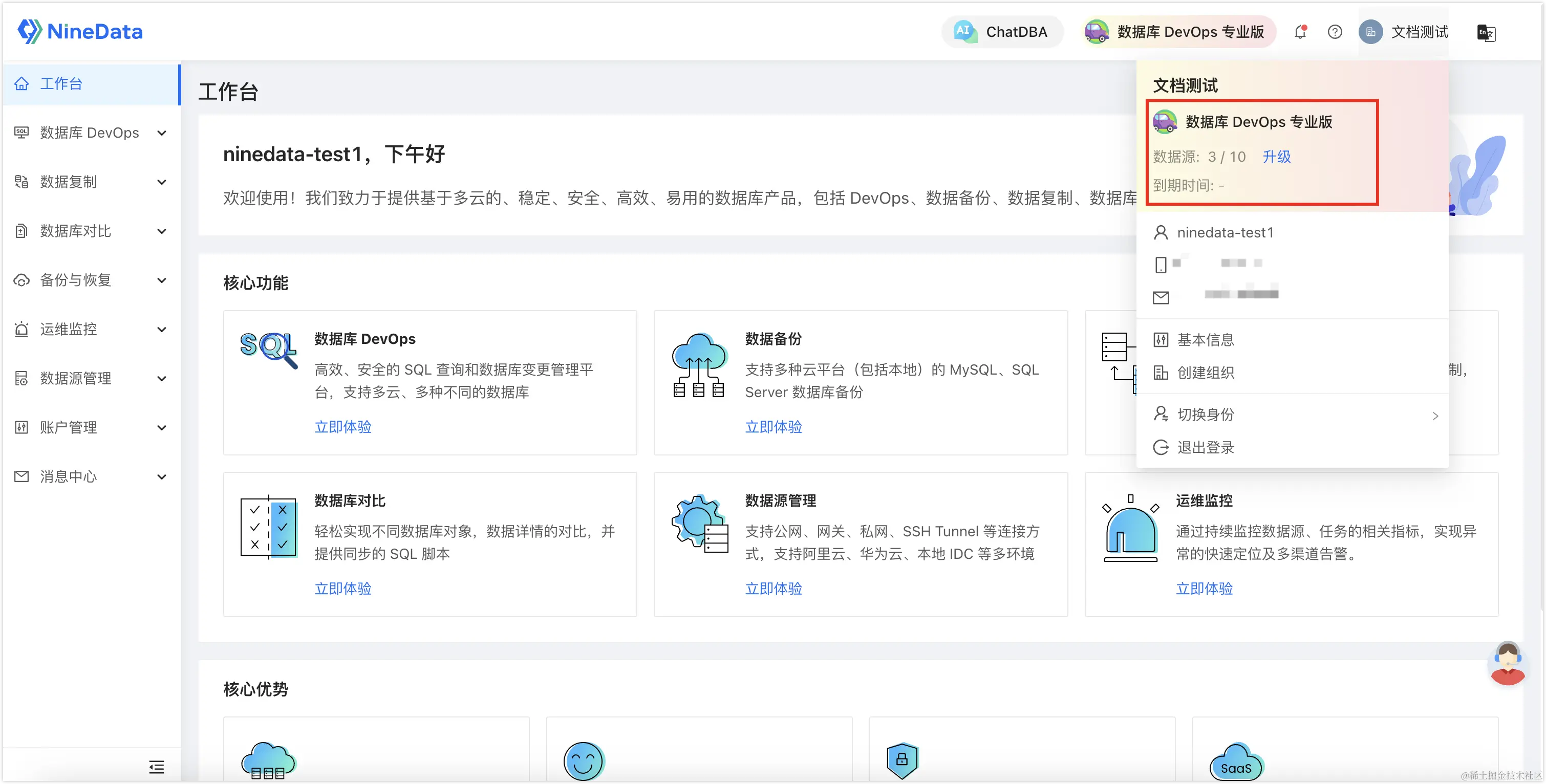The image size is (1546, 784).
Task: Select 基本信息 in user menu
Action: [x=1205, y=340]
